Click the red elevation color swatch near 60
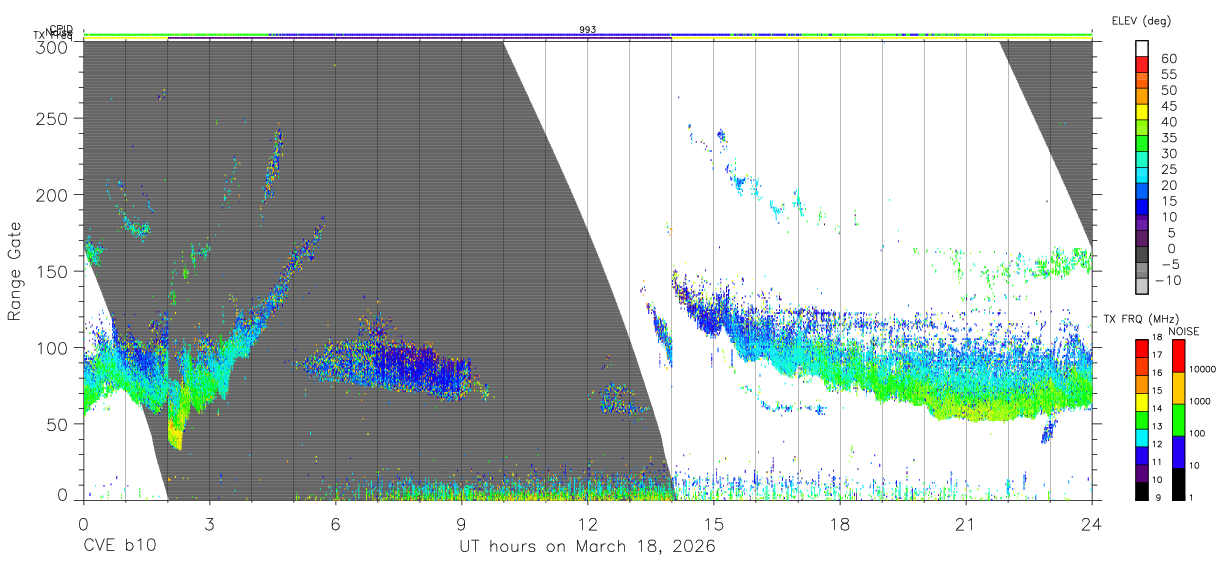The width and height of the screenshot is (1228, 567). 1143,65
